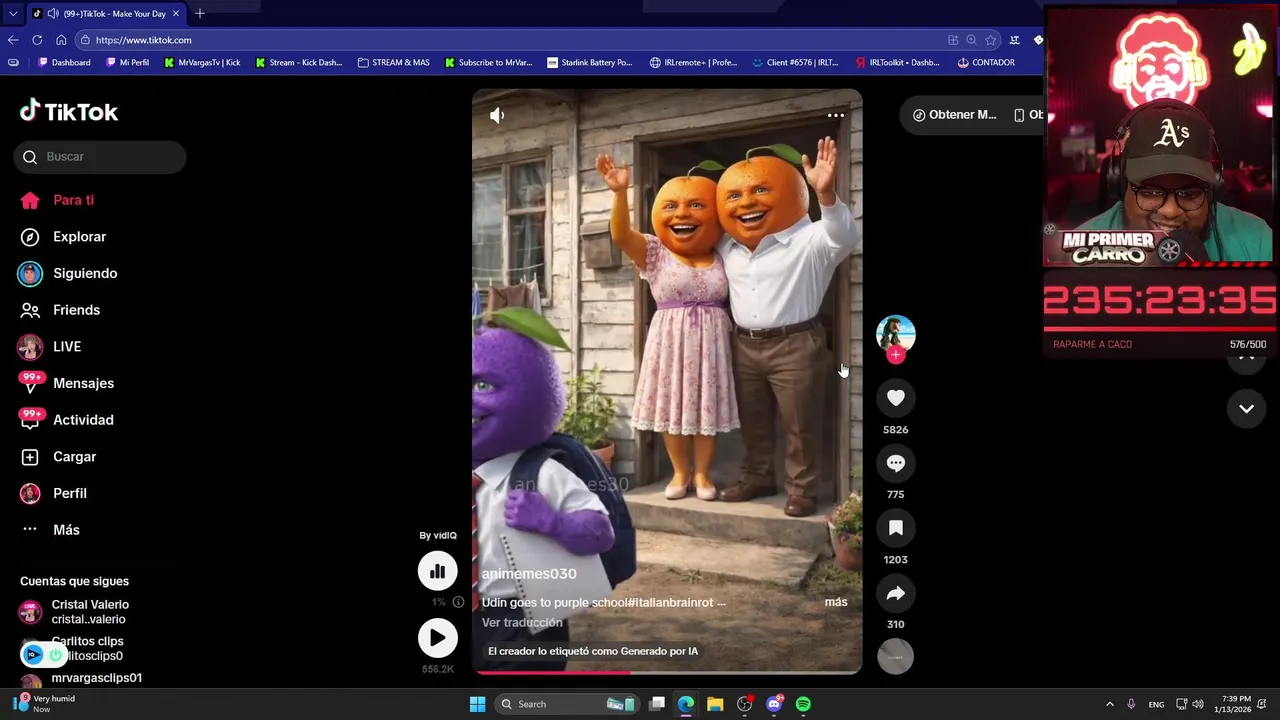Click the vidIQ round play button
Image resolution: width=1280 pixels, height=720 pixels.
437,638
